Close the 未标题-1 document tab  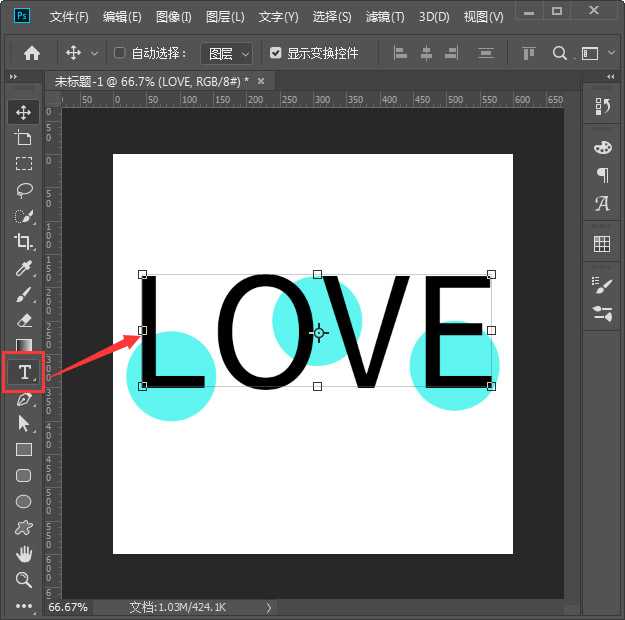[262, 81]
